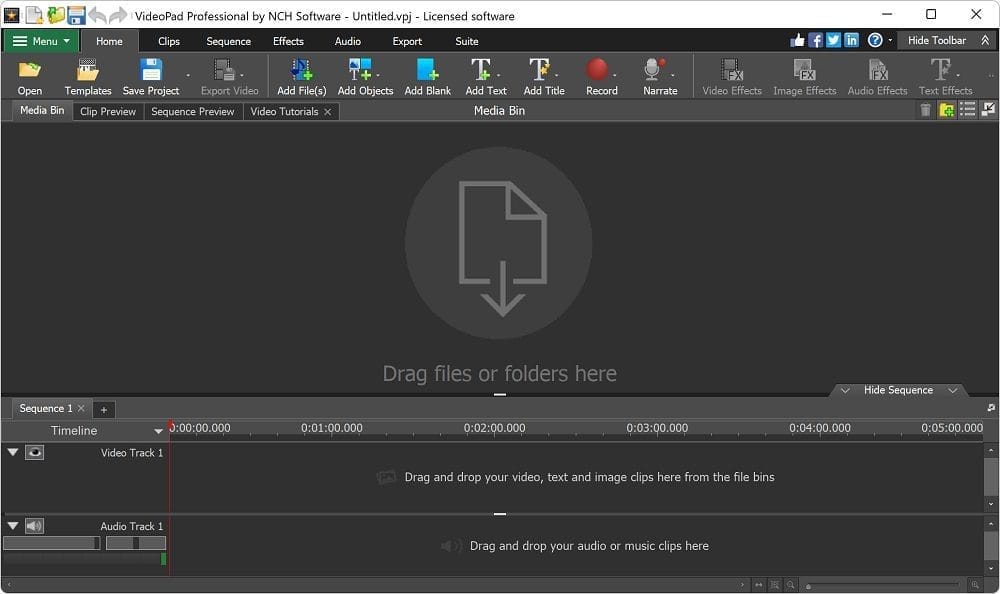Open the Audio ribbon tab
Viewport: 1000px width, 594px height.
[348, 41]
